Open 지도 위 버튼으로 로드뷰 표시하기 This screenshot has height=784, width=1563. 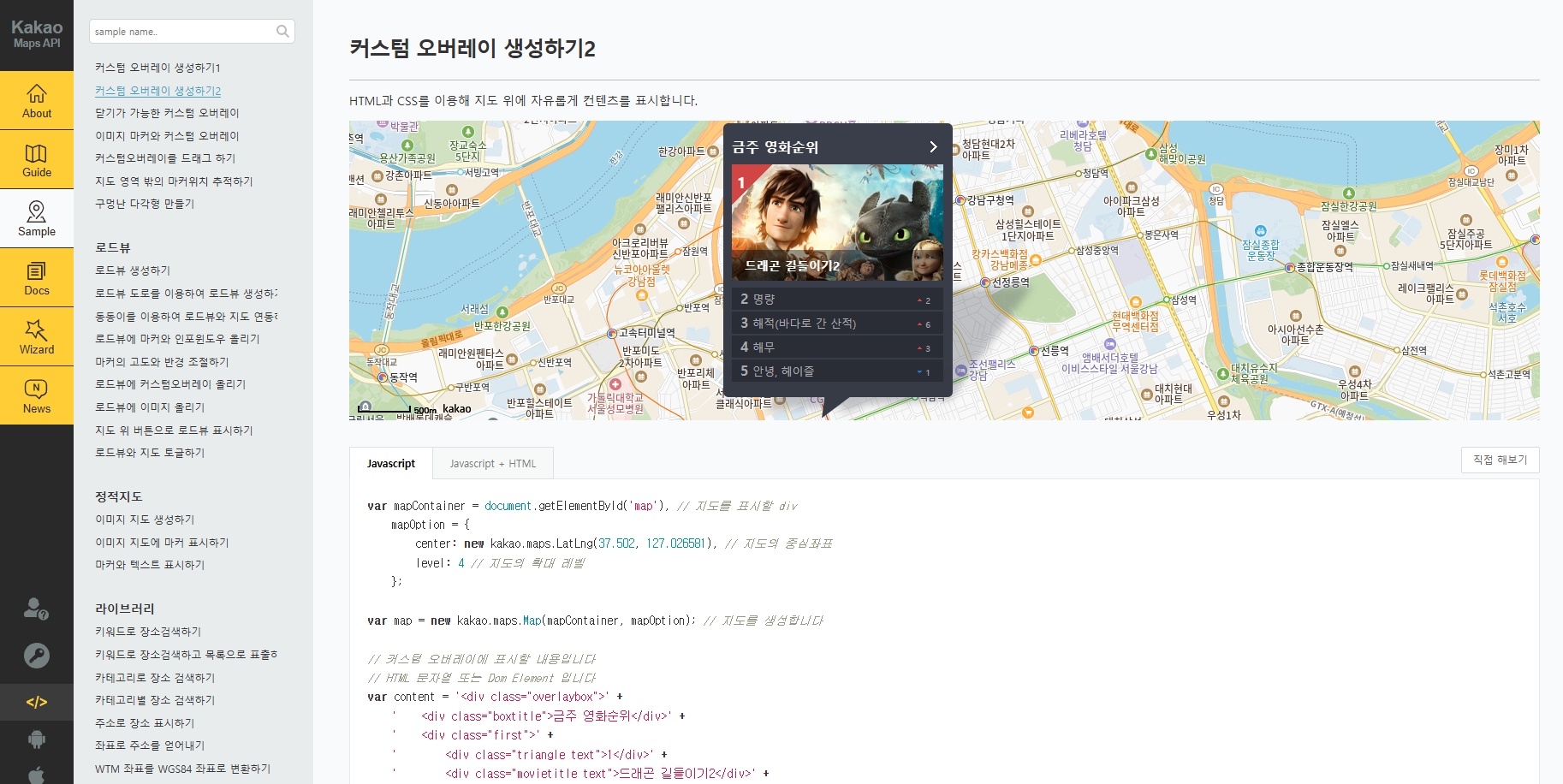(x=174, y=431)
